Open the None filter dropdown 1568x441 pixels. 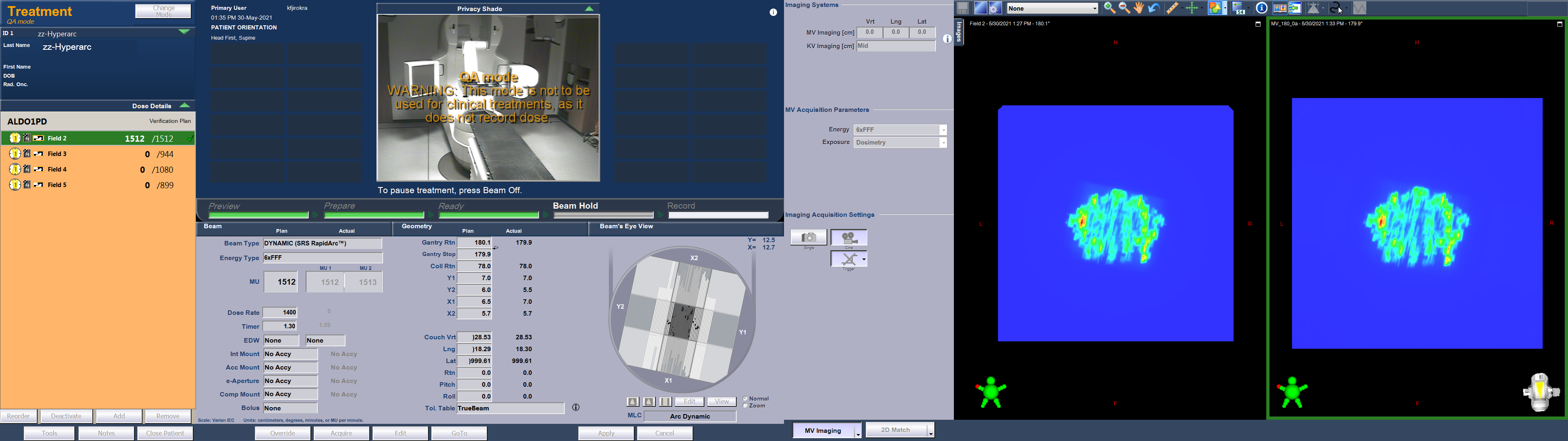tap(1052, 9)
